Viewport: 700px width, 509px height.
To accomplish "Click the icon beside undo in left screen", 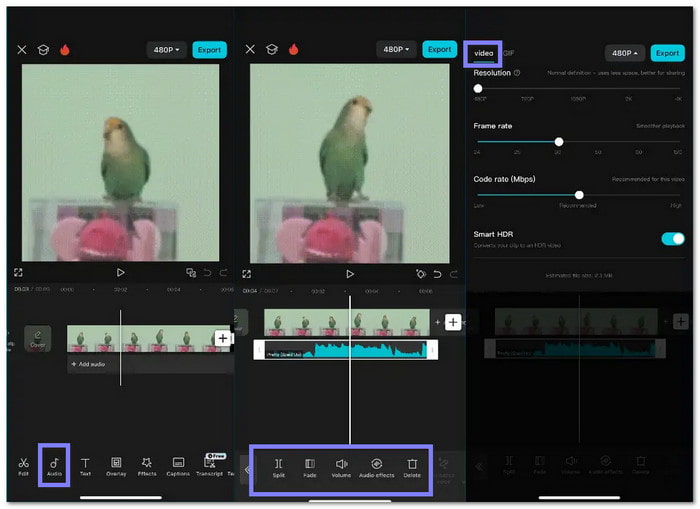I will (191, 272).
